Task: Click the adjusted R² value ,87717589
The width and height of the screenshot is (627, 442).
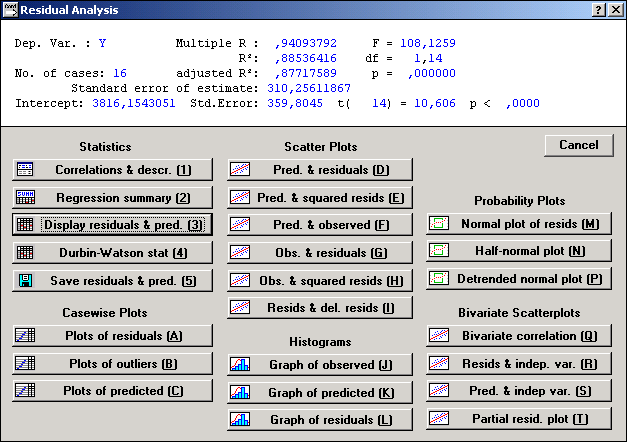Action: pos(306,73)
